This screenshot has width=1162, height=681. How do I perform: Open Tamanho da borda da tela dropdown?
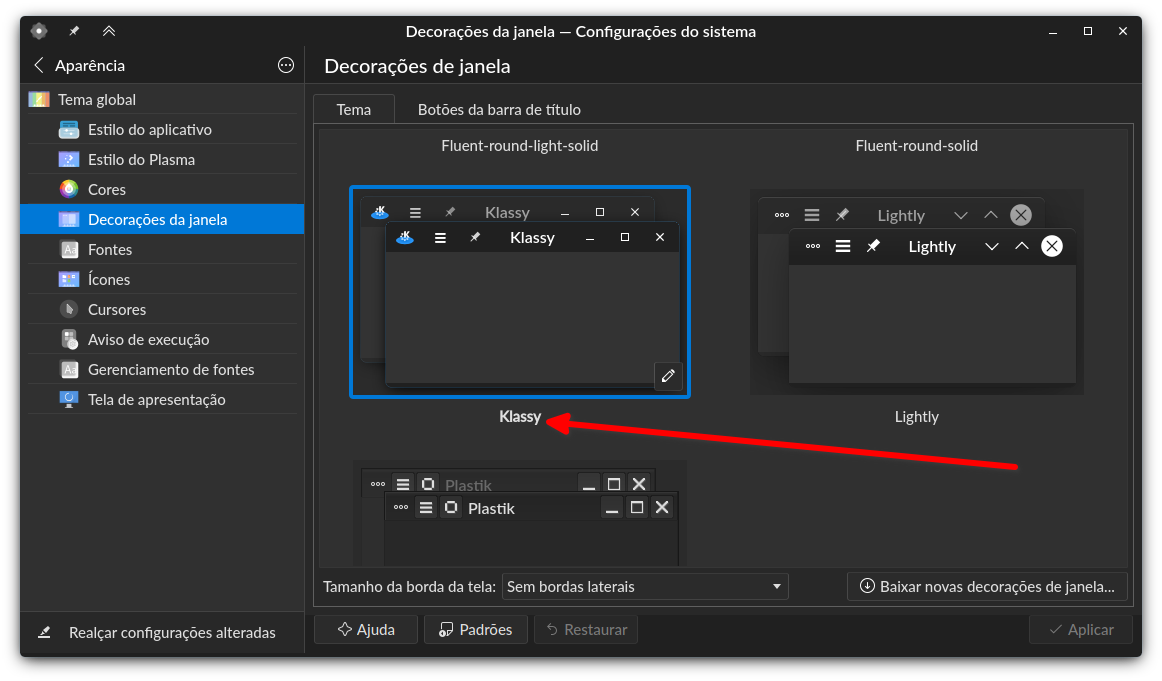point(645,587)
